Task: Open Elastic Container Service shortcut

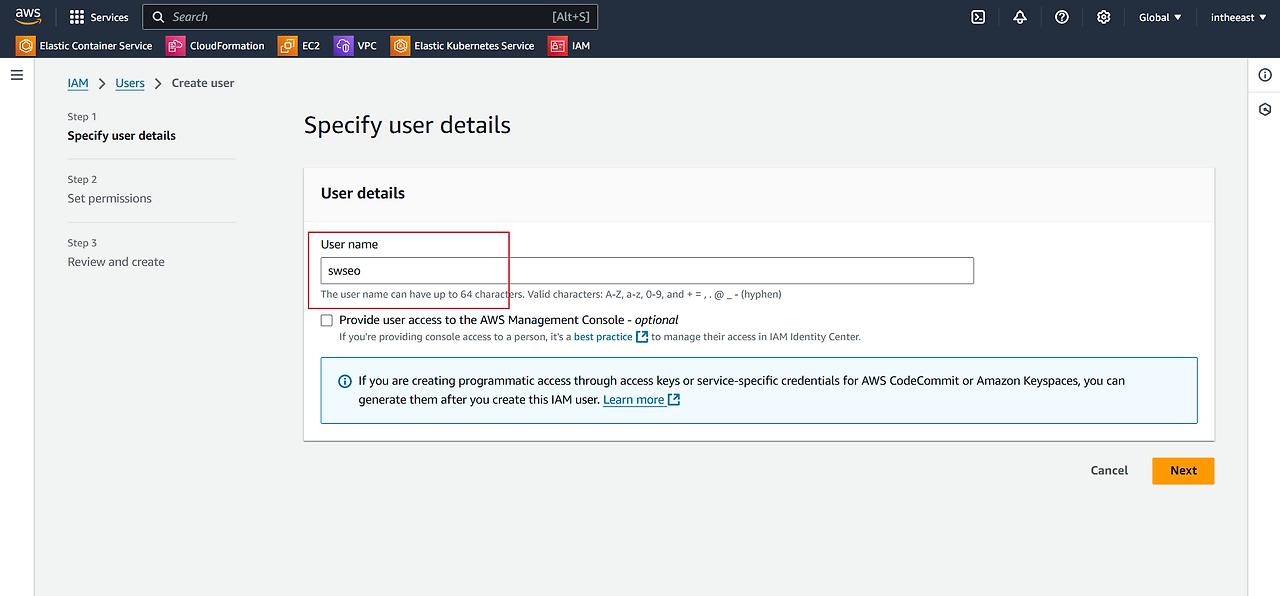Action: (85, 46)
